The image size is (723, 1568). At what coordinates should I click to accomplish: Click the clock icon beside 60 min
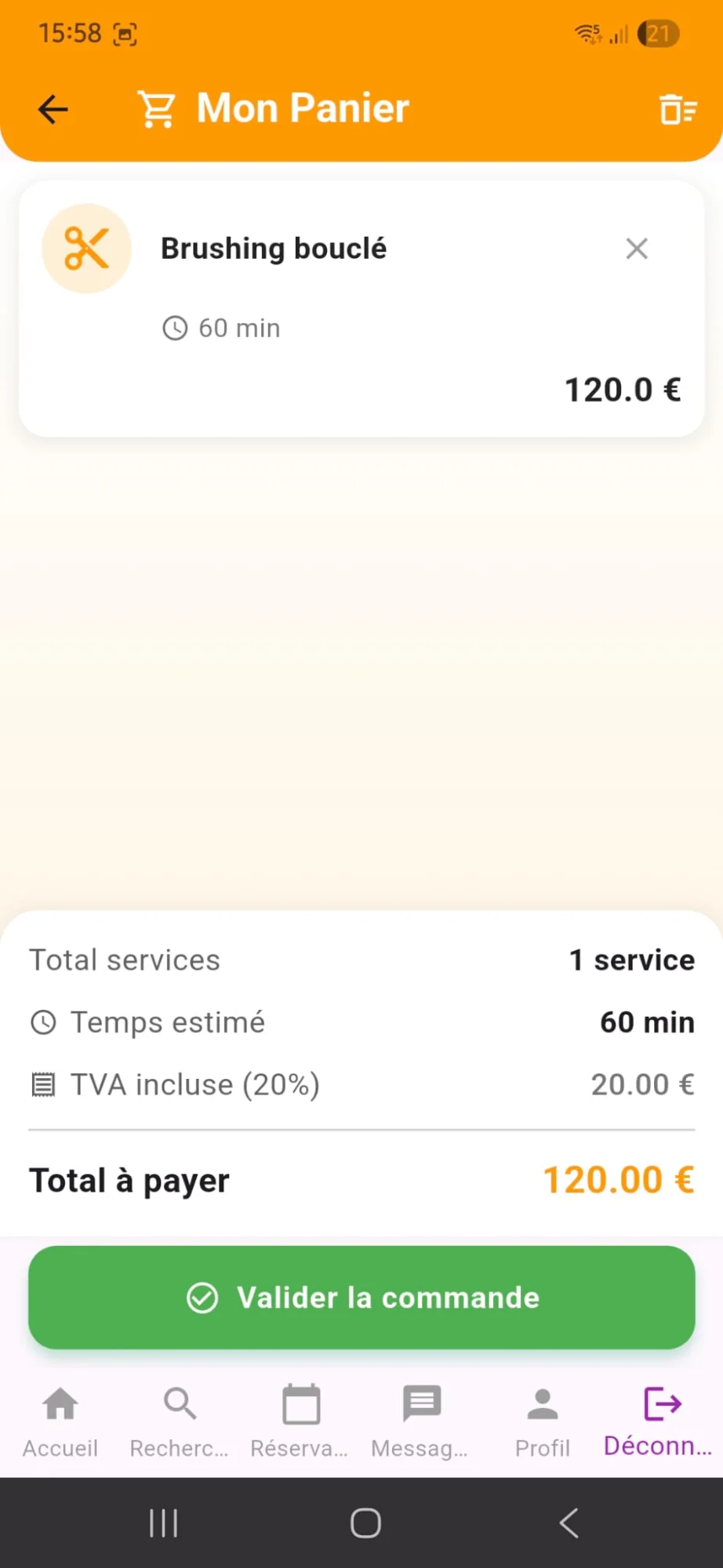(175, 328)
